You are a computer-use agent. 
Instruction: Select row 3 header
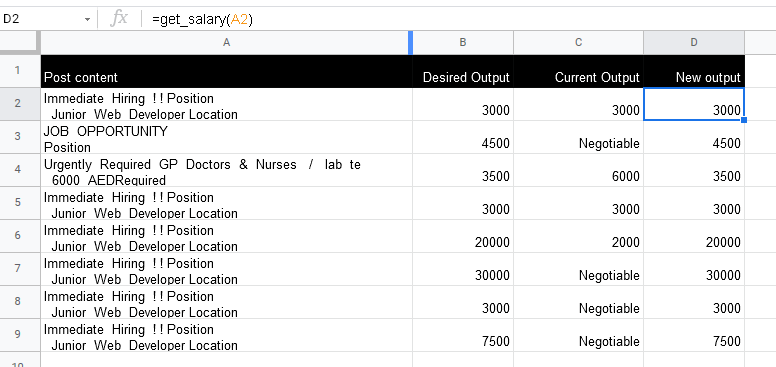coord(20,137)
